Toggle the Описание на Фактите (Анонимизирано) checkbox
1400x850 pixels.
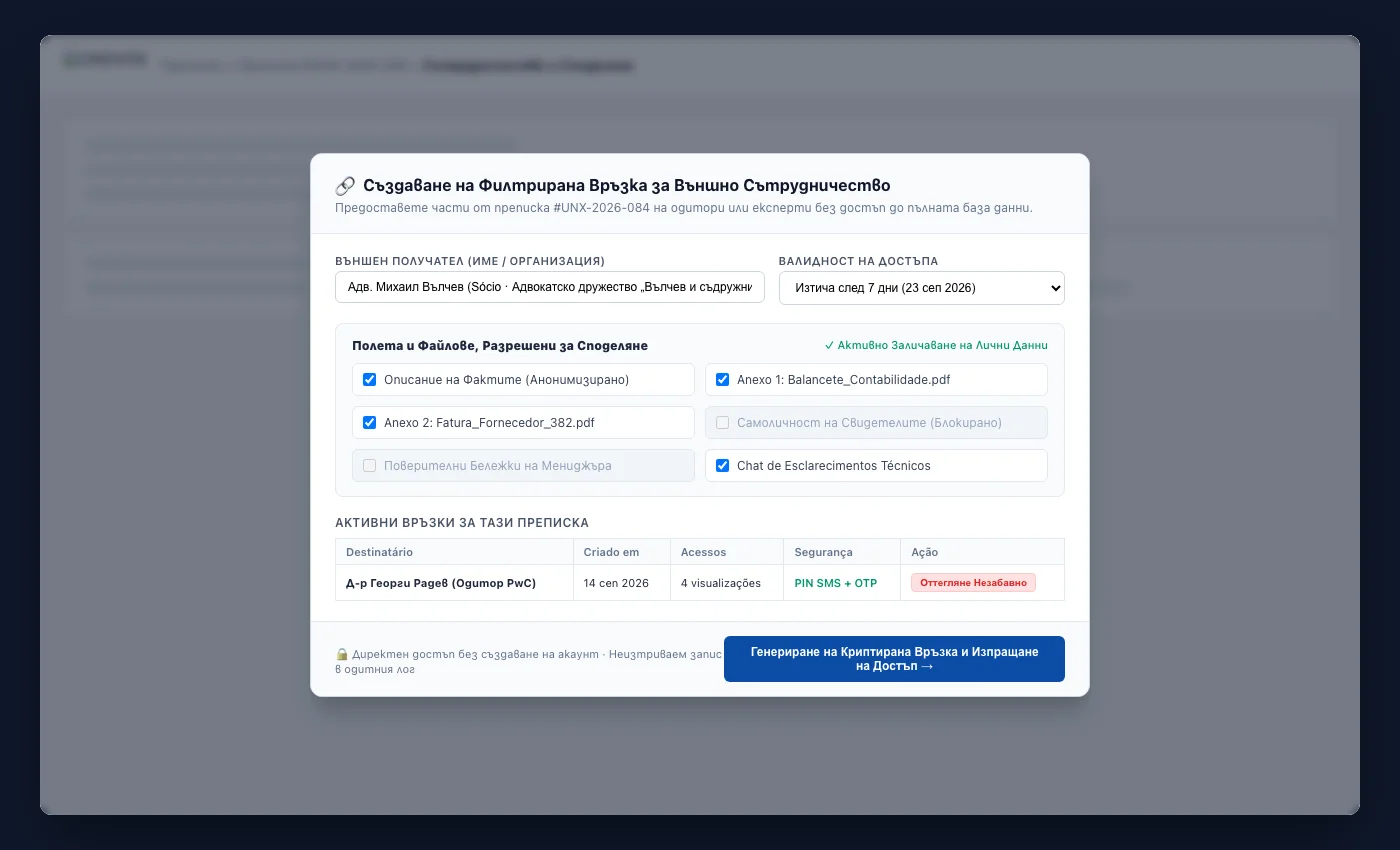(369, 380)
